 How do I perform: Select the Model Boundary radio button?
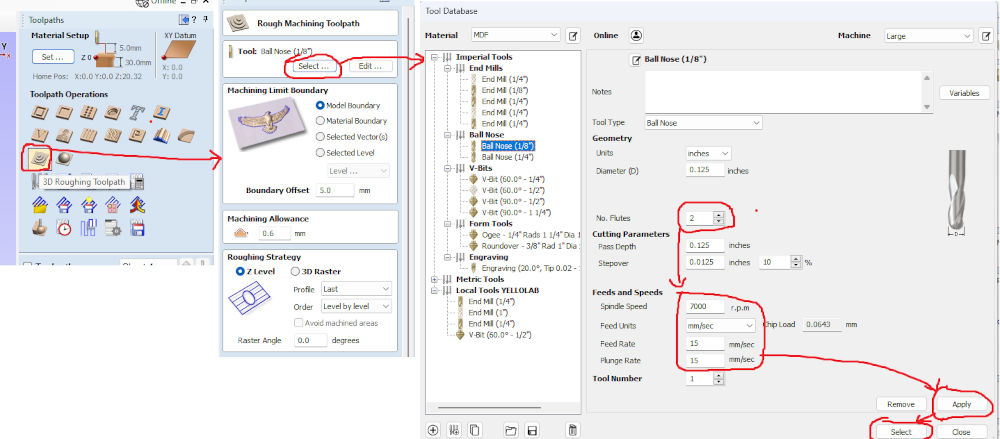tap(320, 105)
